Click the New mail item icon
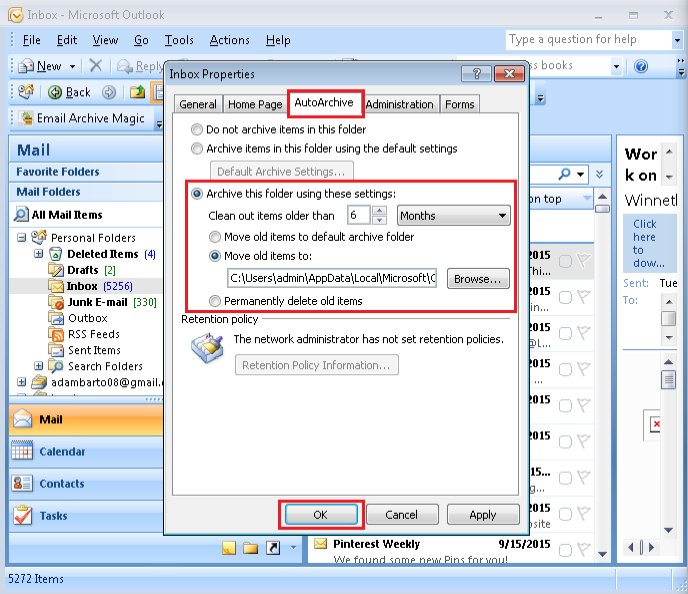688x594 pixels. click(x=26, y=66)
